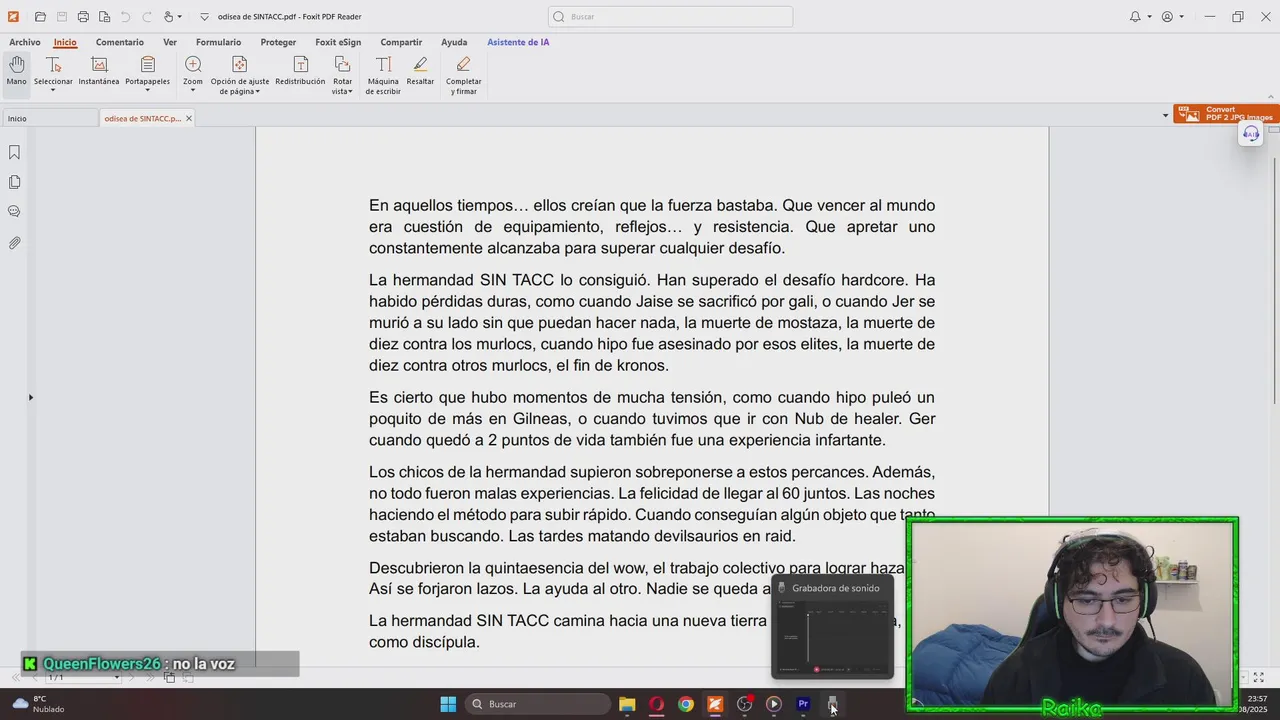Screen dimensions: 1280x720
Task: Open the weather widget 8°C Nublado
Action: (38, 704)
